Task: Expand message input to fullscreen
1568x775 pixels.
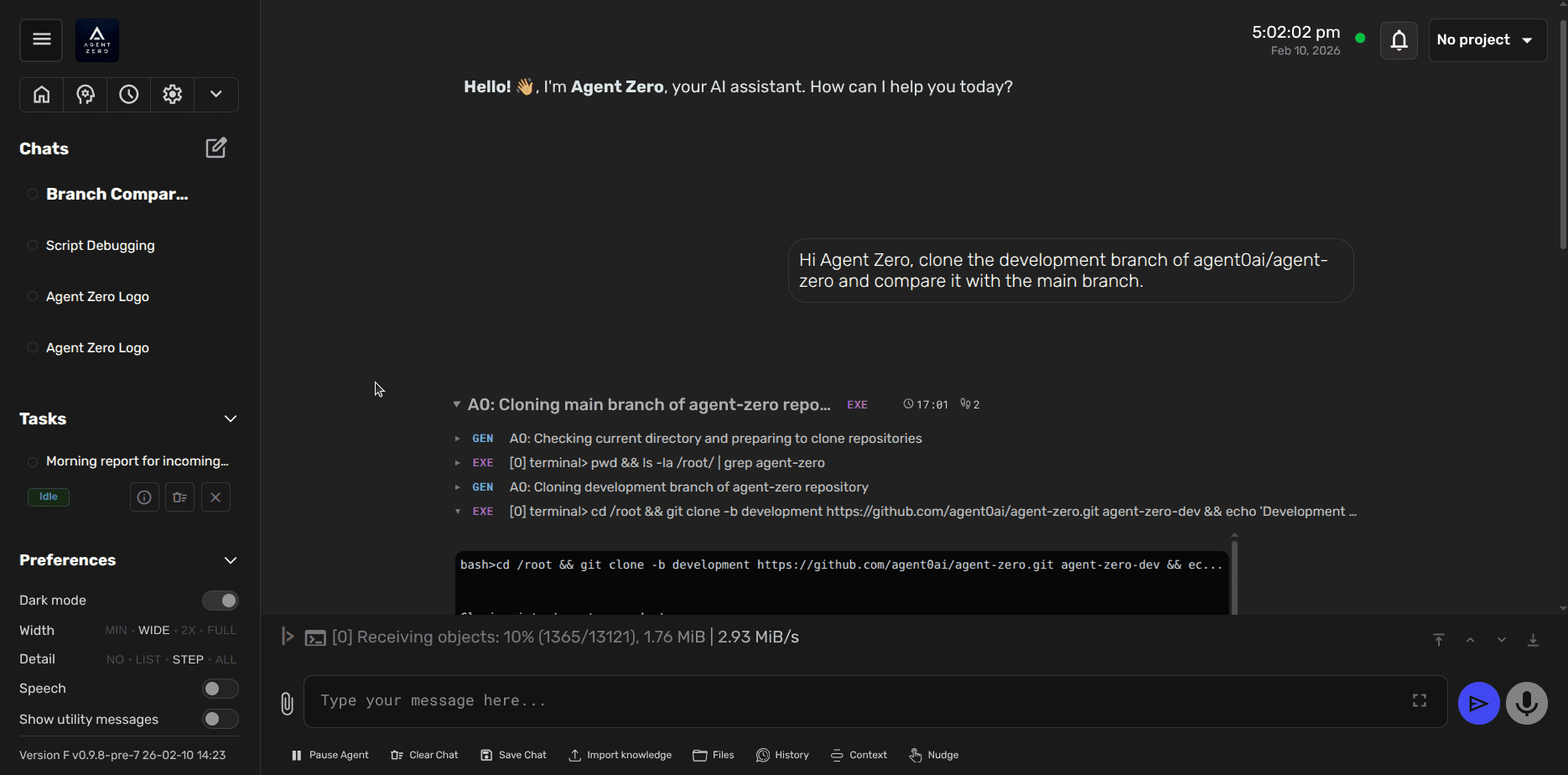Action: pos(1420,700)
